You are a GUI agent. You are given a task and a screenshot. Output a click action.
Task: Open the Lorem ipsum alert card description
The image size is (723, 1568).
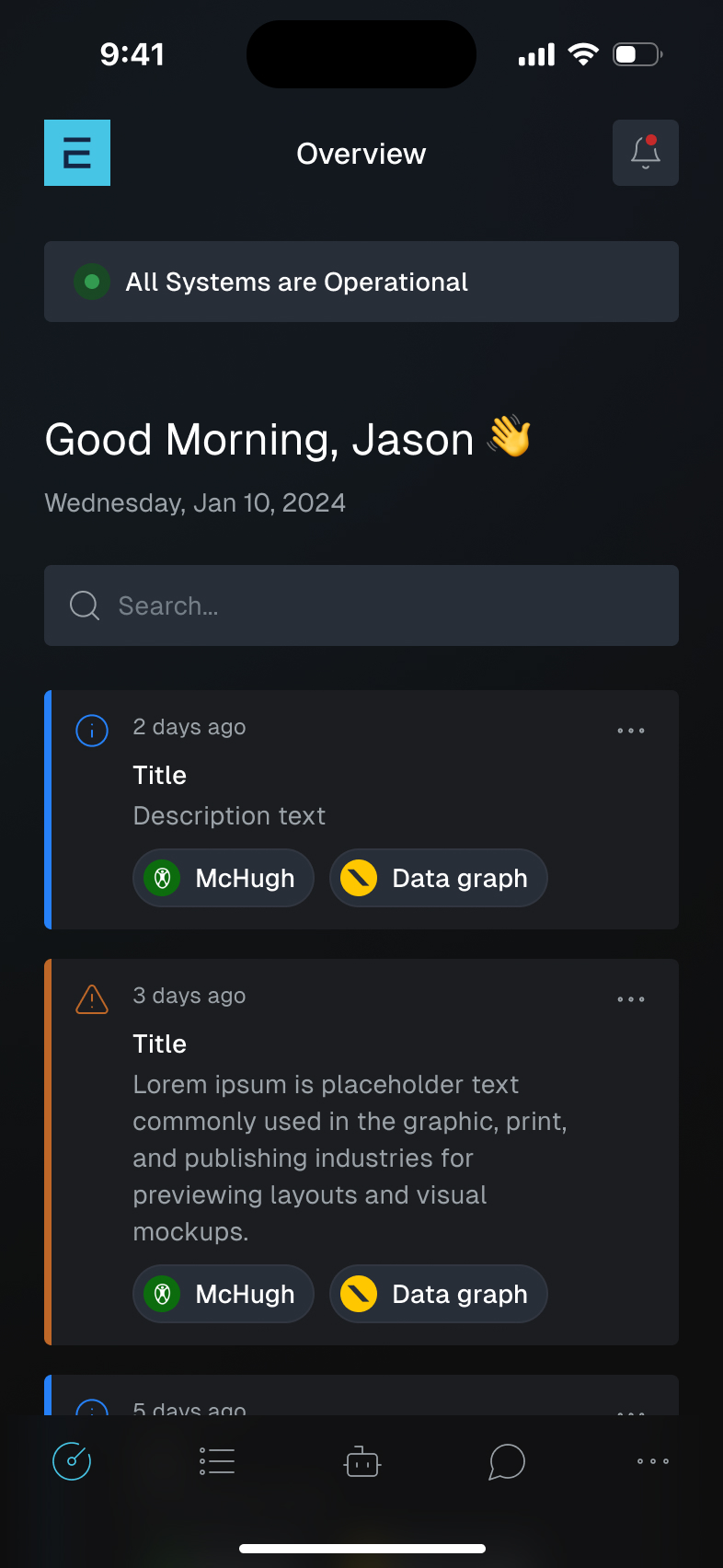(x=350, y=1158)
